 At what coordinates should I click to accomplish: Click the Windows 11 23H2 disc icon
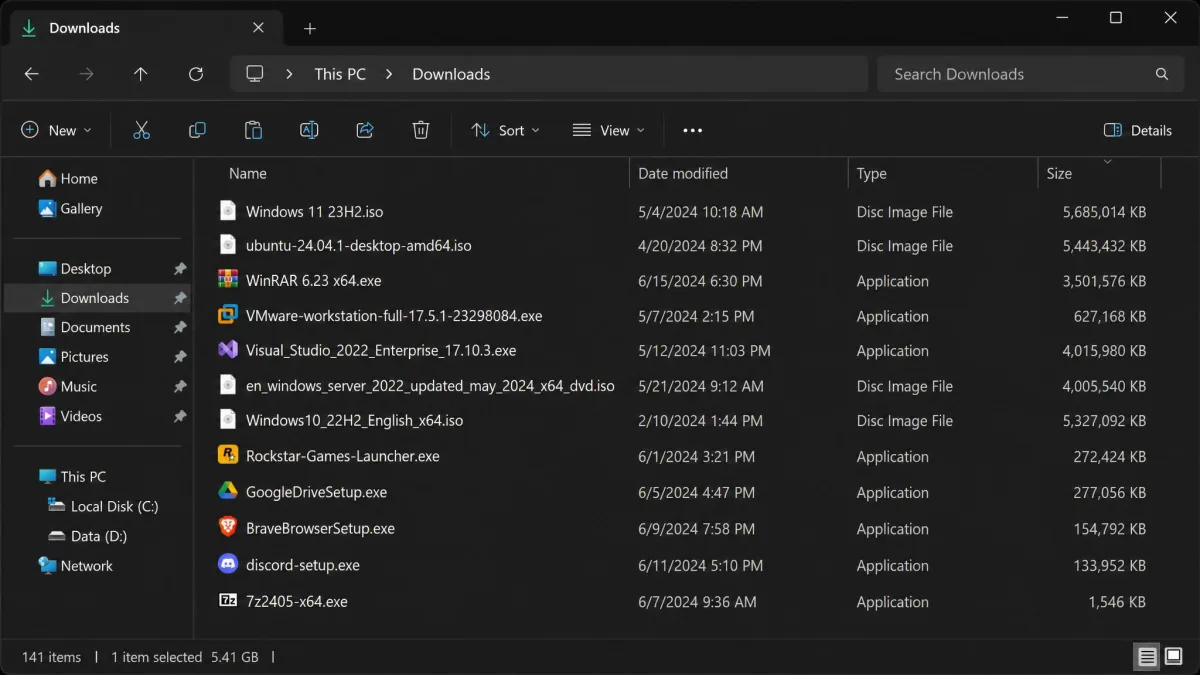click(228, 211)
